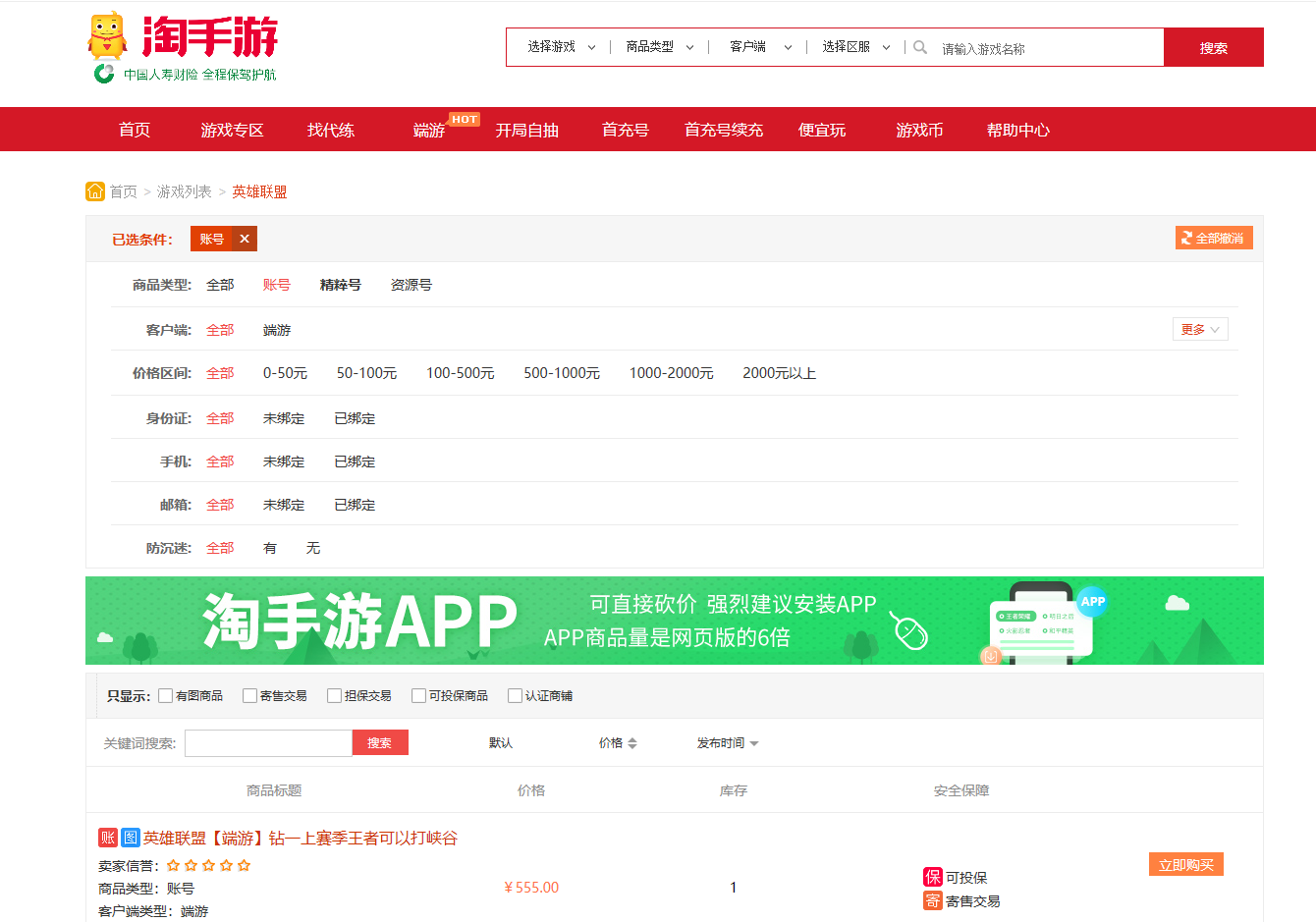Filter price range 500-1000元
This screenshot has height=922, width=1316.
click(562, 373)
